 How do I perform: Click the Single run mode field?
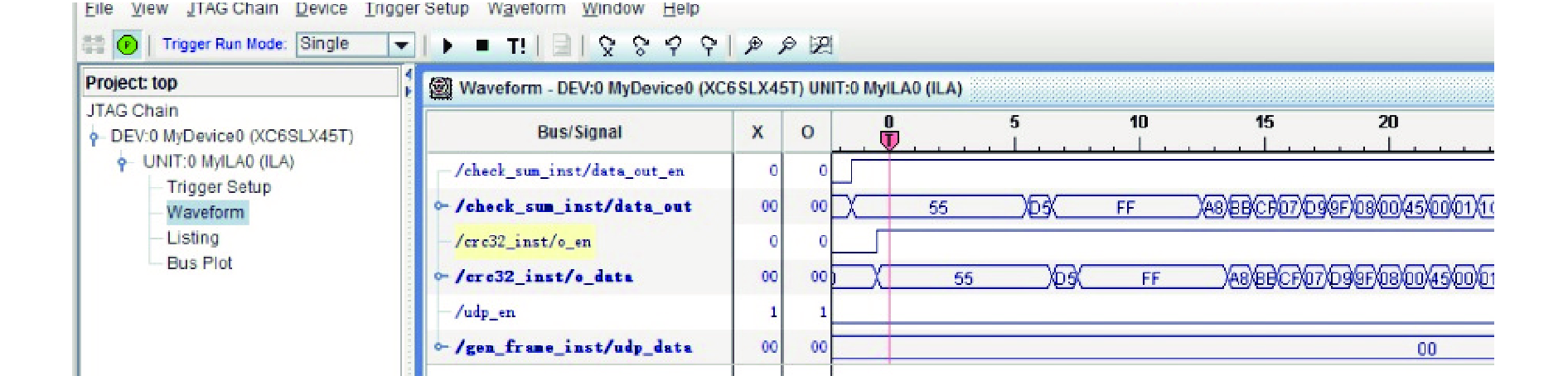[x=343, y=44]
